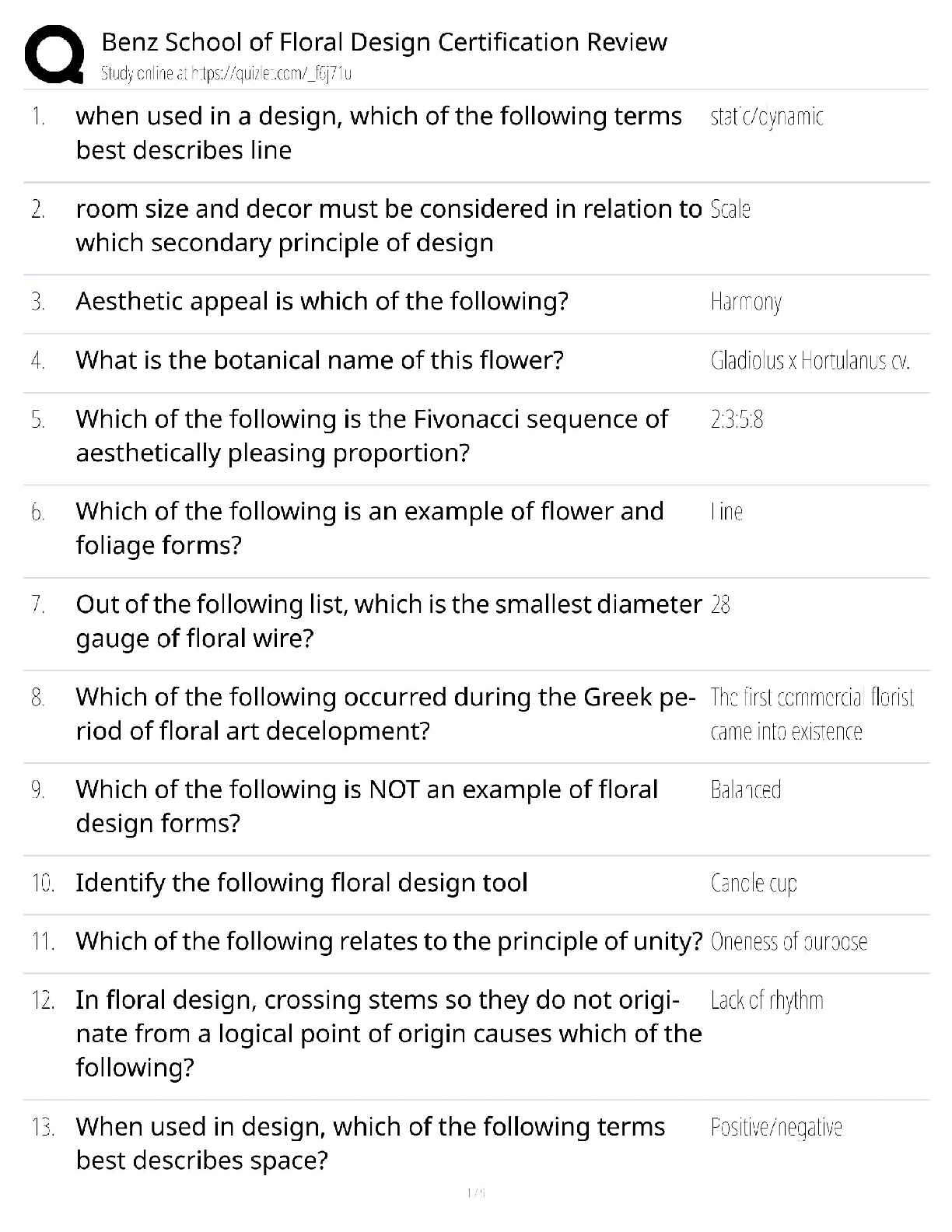Click the answer 'Scale'
Image resolution: width=952 pixels, height=1232 pixels.
point(730,209)
